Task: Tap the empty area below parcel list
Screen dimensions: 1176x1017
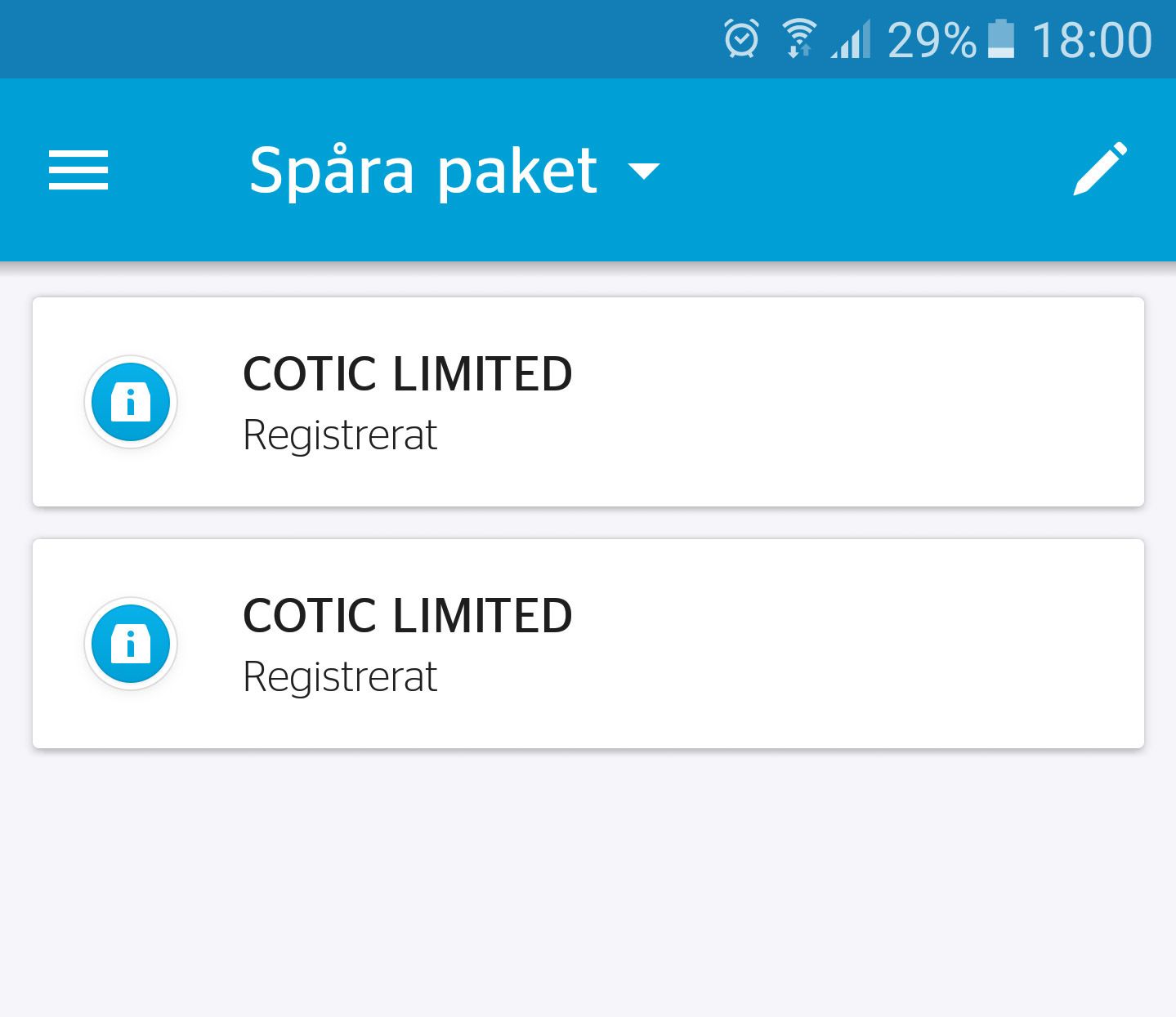Action: coord(588,882)
